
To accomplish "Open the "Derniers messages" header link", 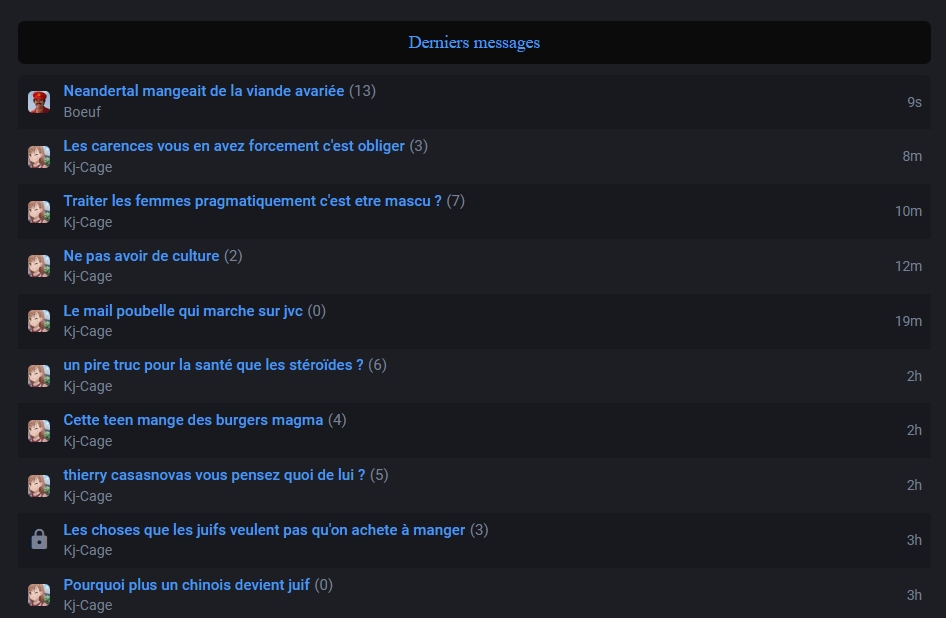I will tap(474, 43).
